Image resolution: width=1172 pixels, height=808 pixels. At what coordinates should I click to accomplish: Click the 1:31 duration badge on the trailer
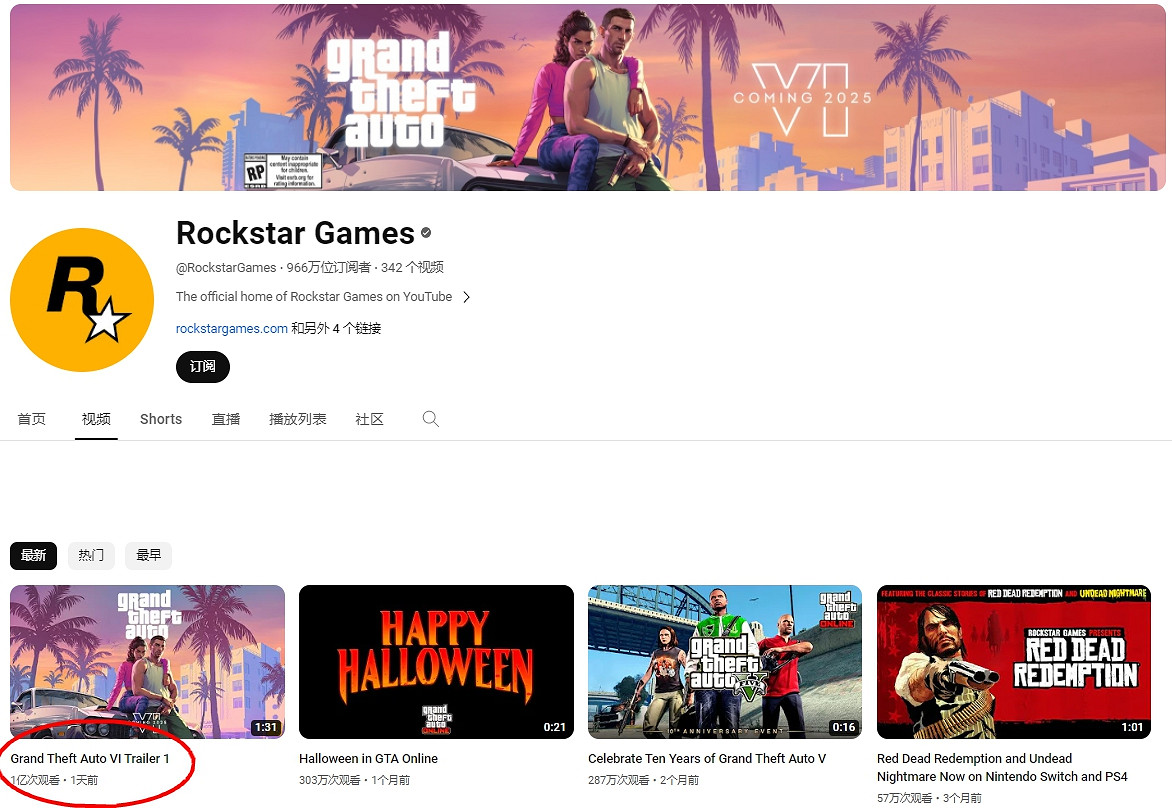point(266,729)
